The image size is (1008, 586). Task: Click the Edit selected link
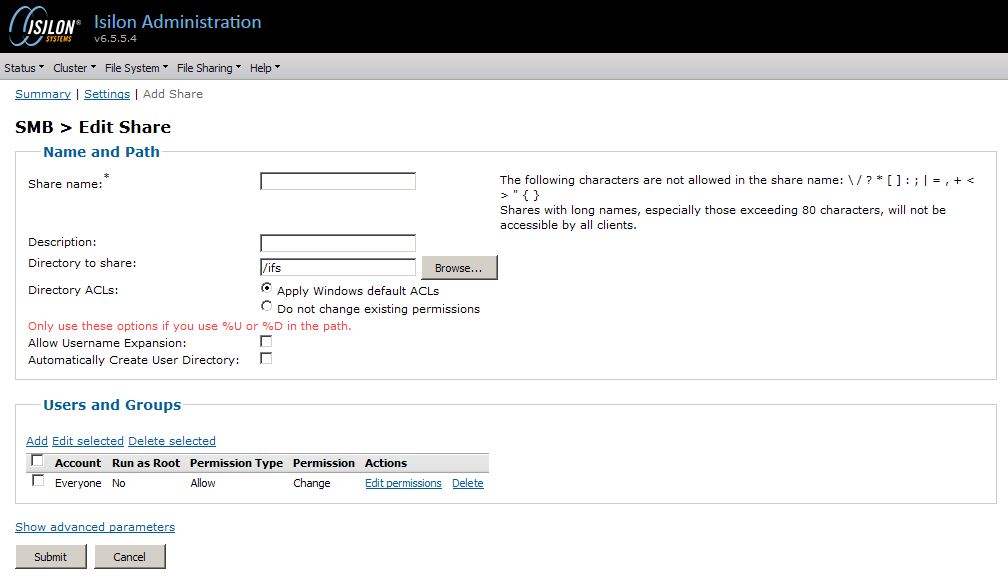pyautogui.click(x=87, y=441)
